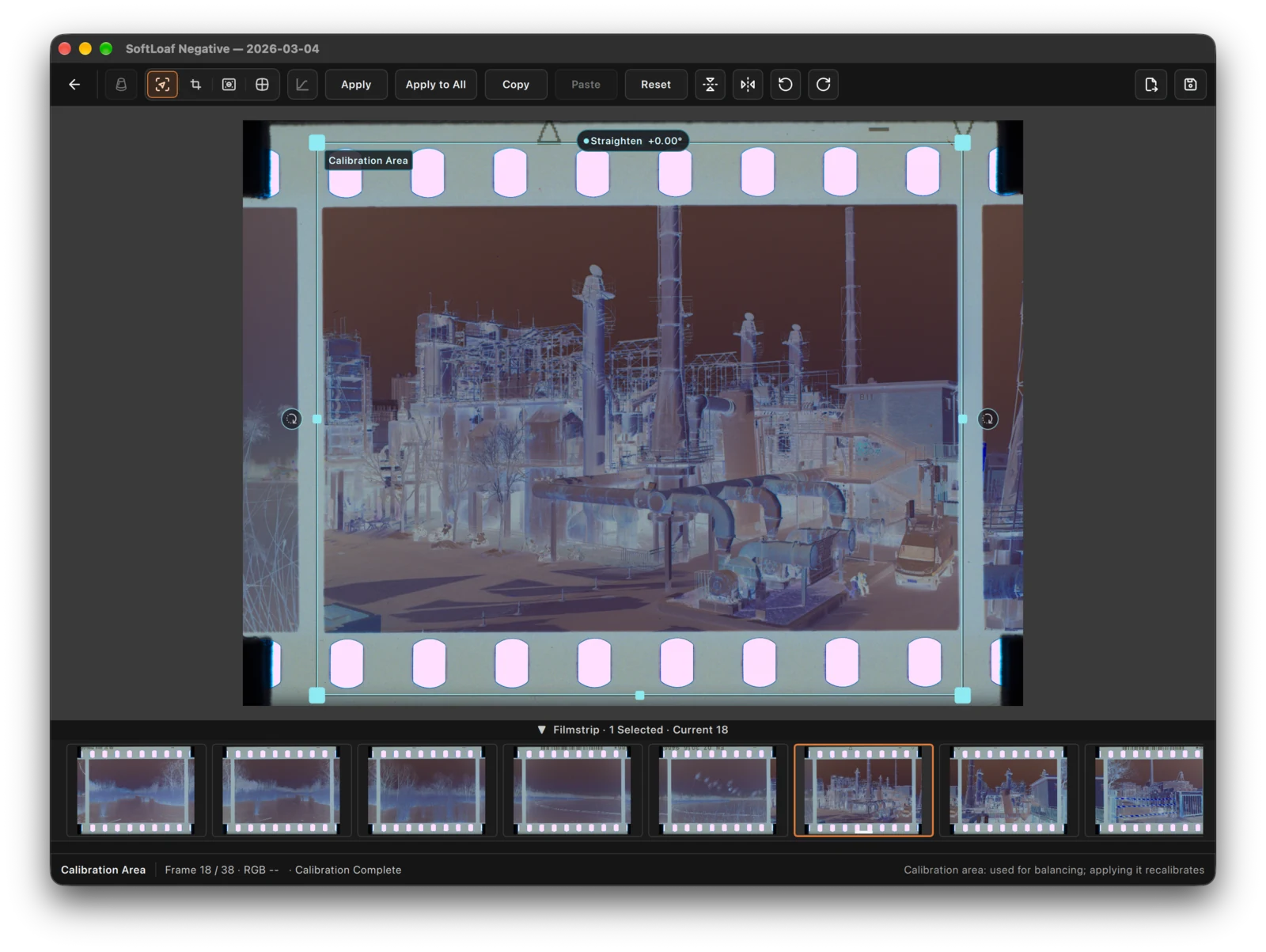
Task: Select the first filmstrip thumbnail
Action: tap(136, 790)
